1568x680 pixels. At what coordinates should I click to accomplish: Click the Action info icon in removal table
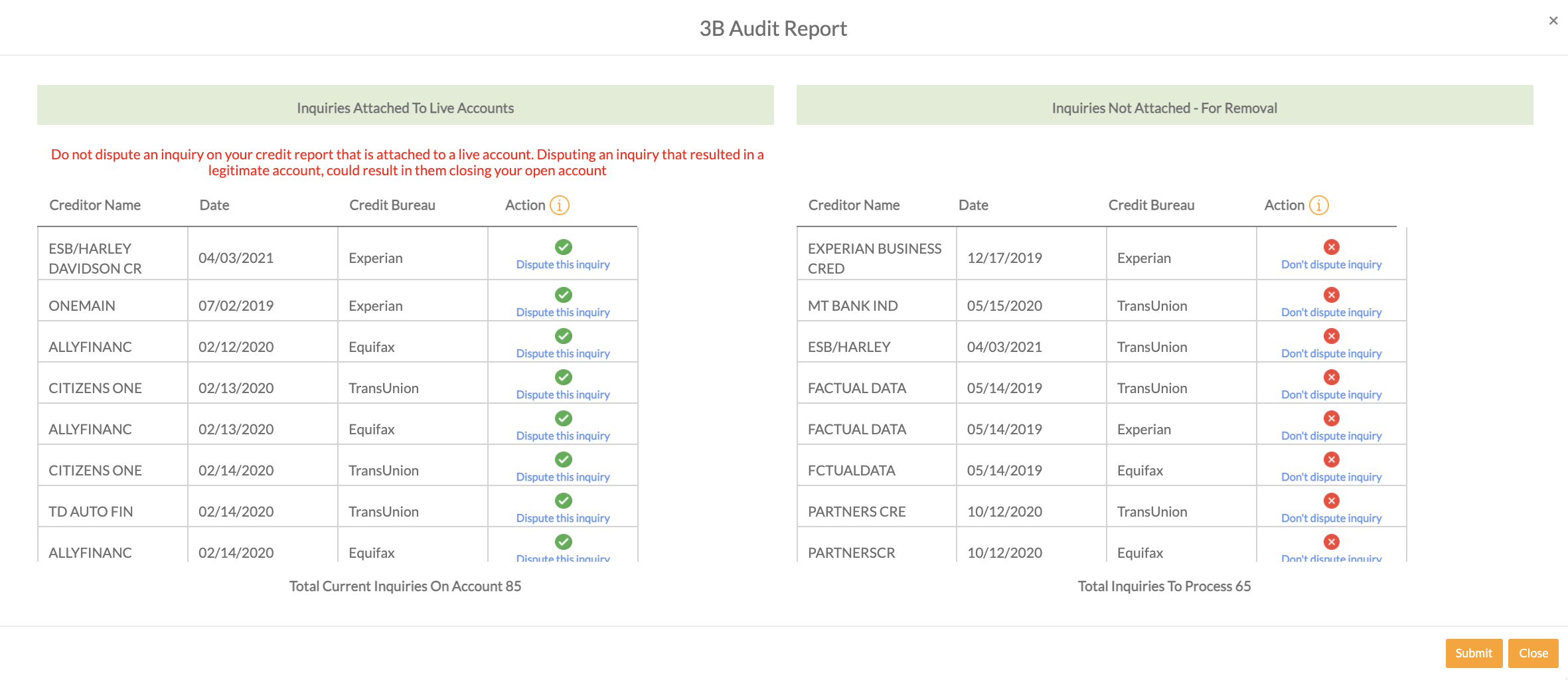[1318, 205]
